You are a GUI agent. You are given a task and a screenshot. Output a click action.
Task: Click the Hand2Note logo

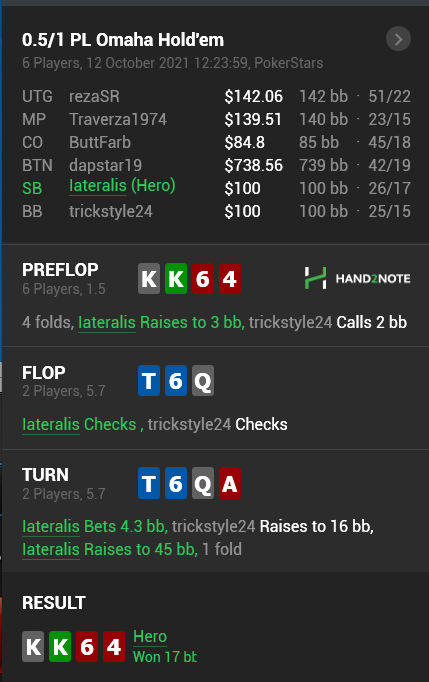357,278
